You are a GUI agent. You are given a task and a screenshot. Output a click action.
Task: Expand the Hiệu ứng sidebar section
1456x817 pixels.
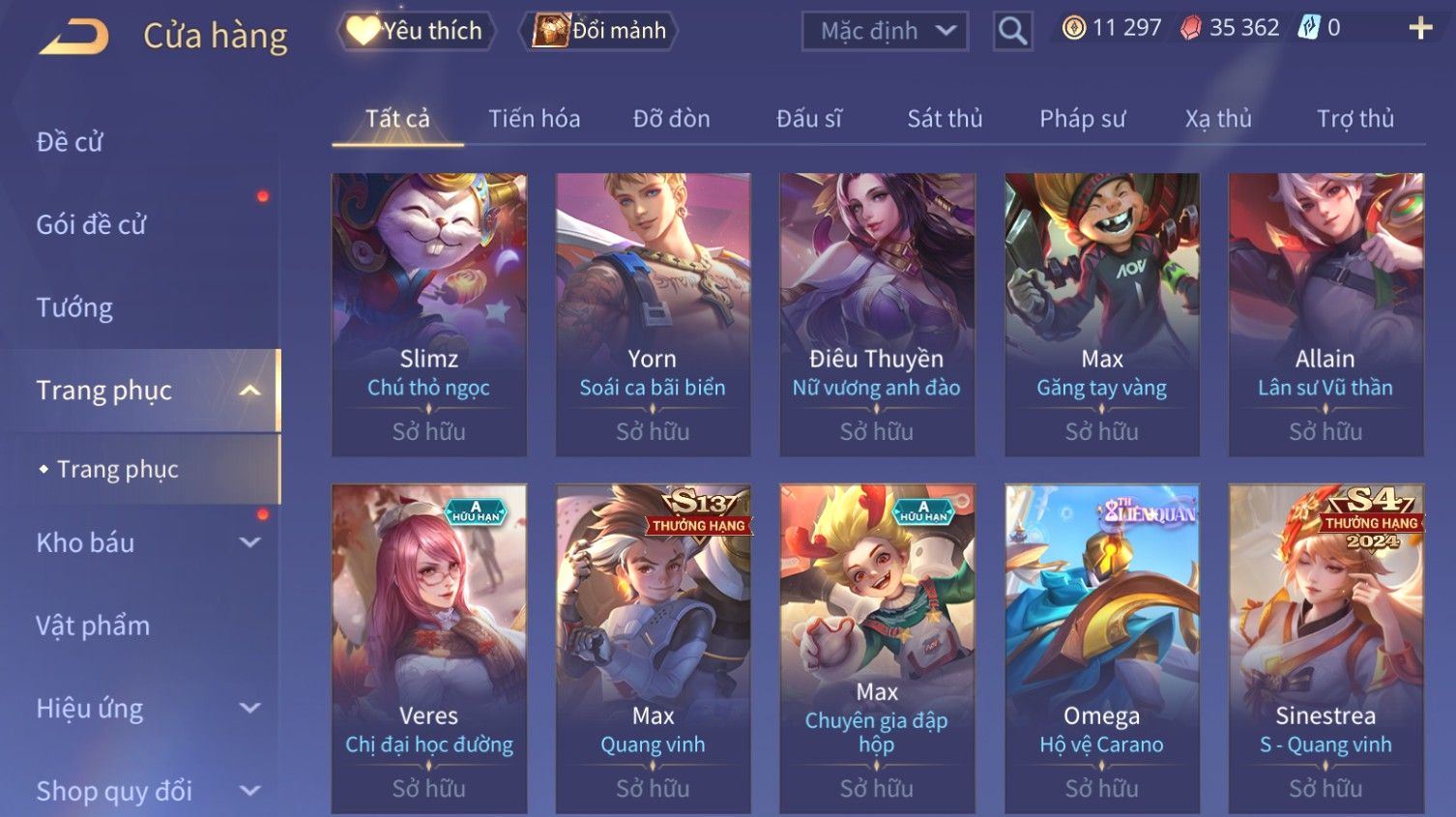(x=249, y=708)
